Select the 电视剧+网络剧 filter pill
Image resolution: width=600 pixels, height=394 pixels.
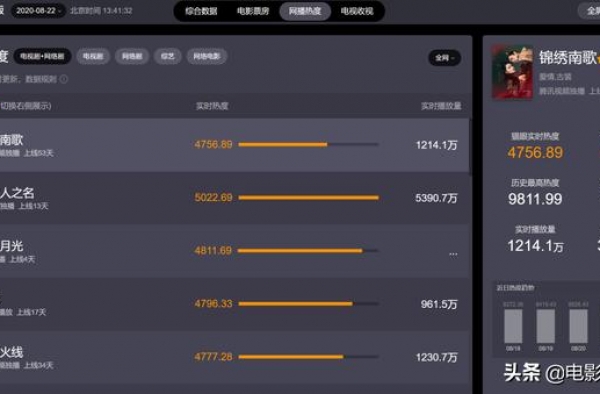click(x=42, y=56)
